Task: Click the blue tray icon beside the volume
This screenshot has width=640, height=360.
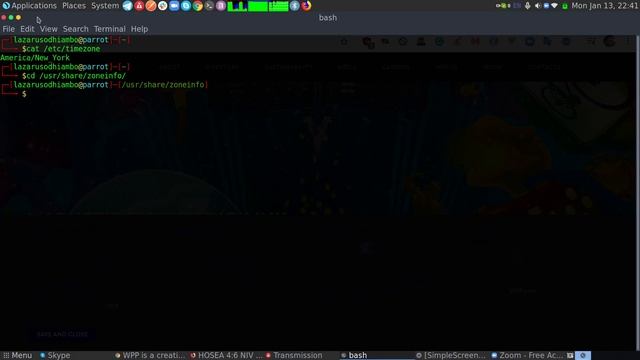Action: click(x=546, y=6)
